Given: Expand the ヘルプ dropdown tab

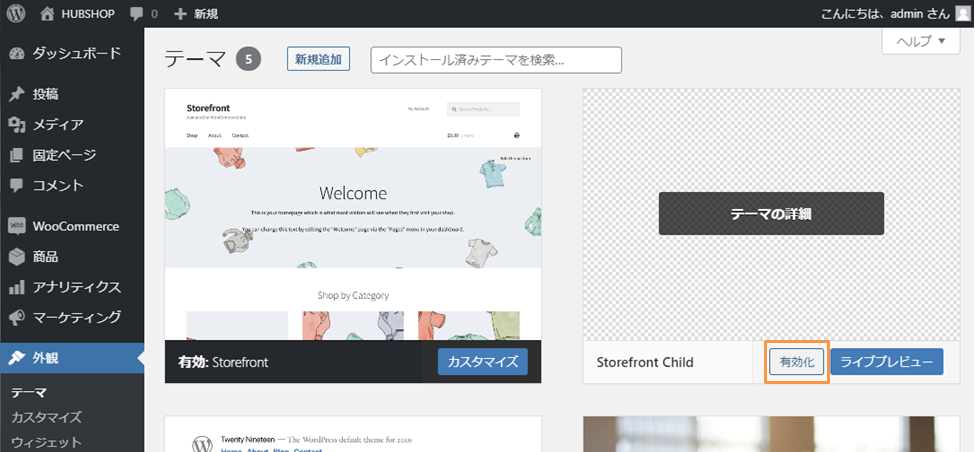Looking at the screenshot, I should click(x=920, y=41).
